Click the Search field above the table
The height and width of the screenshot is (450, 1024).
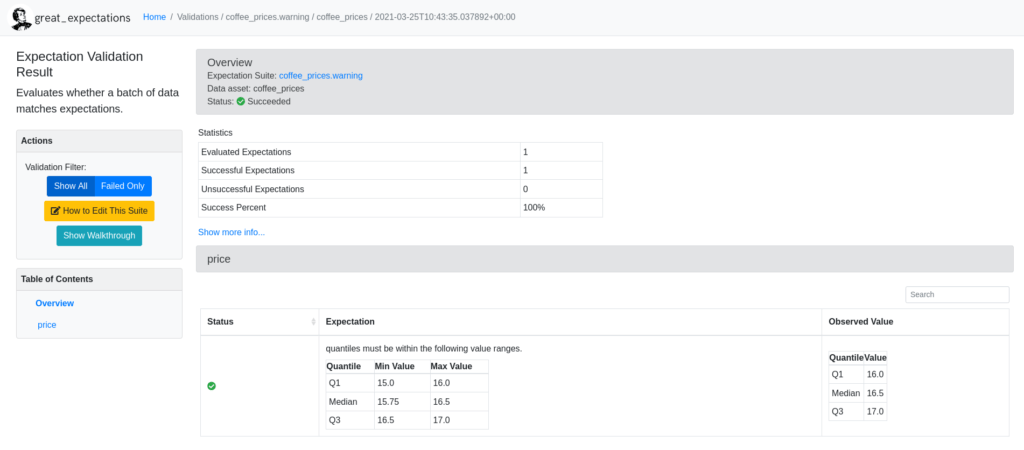(x=956, y=295)
